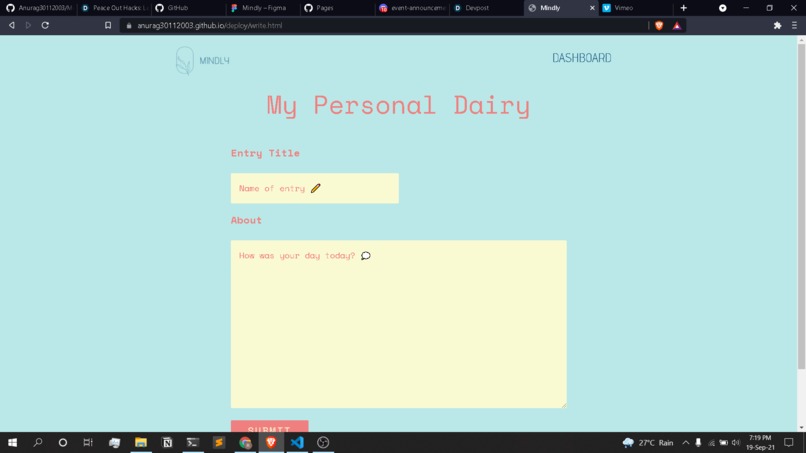Reload the current page
Viewport: 806px width, 453px height.
point(45,25)
